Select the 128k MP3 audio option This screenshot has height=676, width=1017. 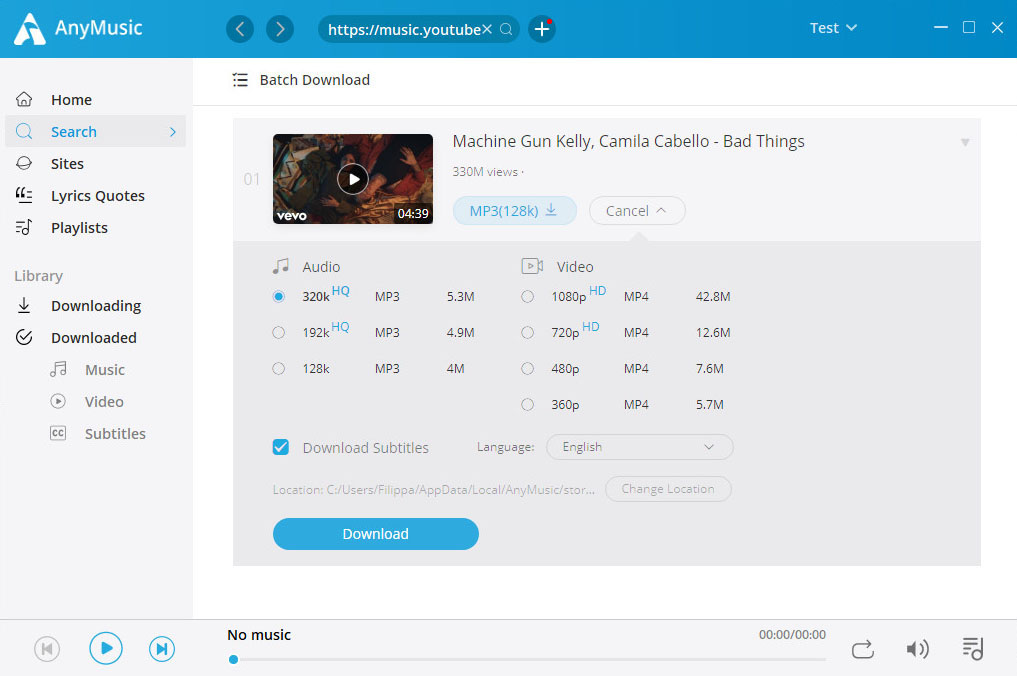[x=278, y=368]
